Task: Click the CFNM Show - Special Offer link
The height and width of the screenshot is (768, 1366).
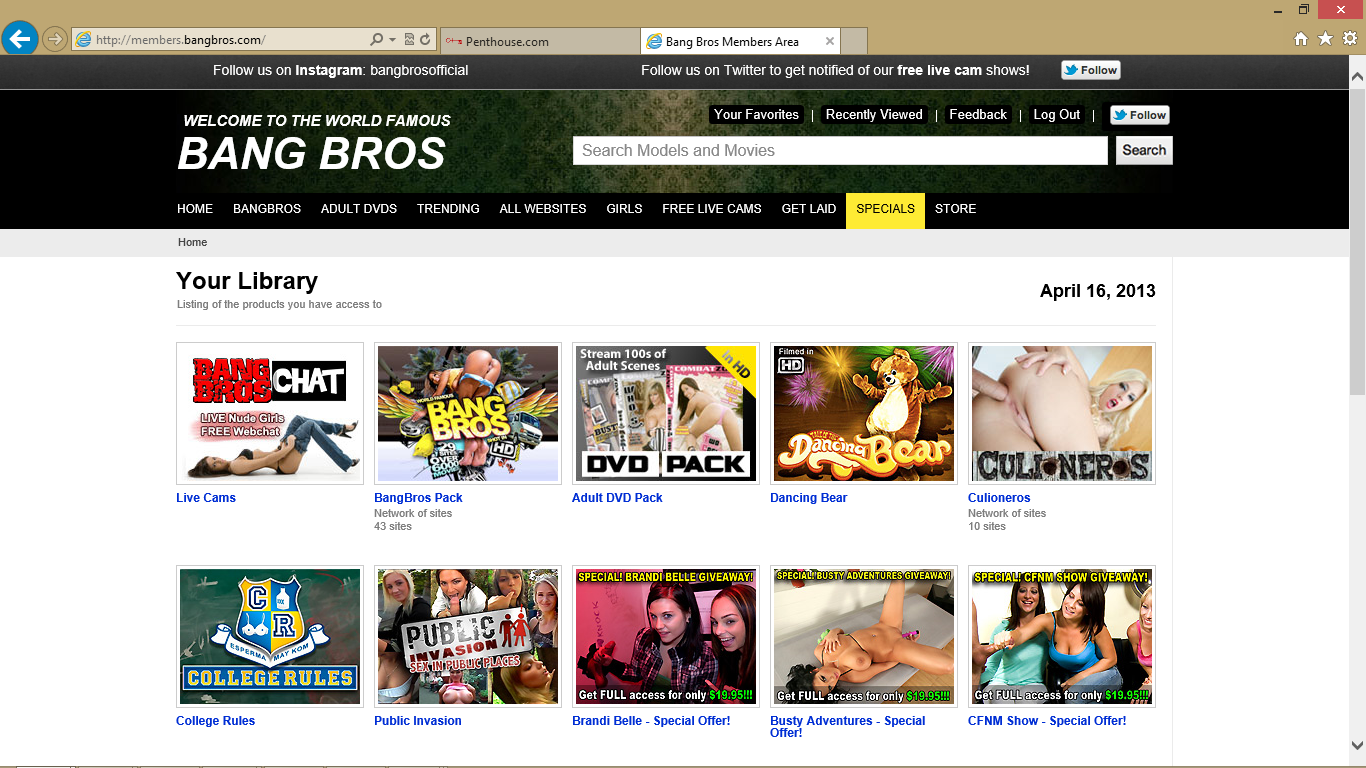Action: [x=1047, y=721]
